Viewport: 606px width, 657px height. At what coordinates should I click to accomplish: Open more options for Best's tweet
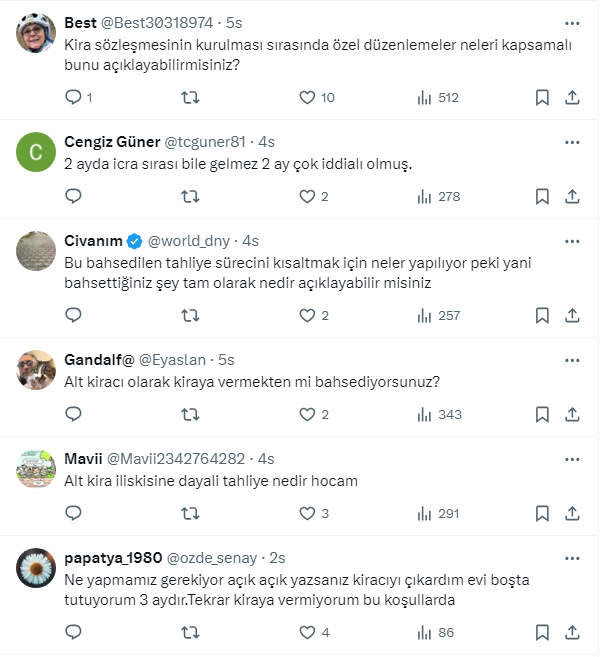coord(572,23)
